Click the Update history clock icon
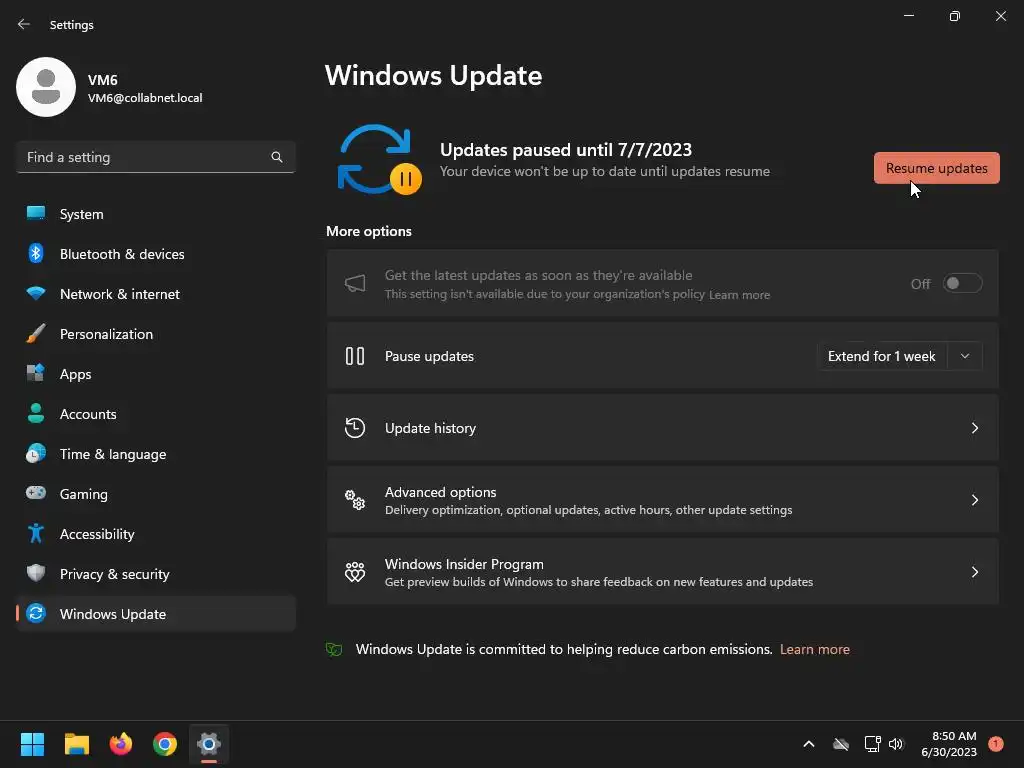Screen dimensions: 1024x768 click(x=355, y=428)
